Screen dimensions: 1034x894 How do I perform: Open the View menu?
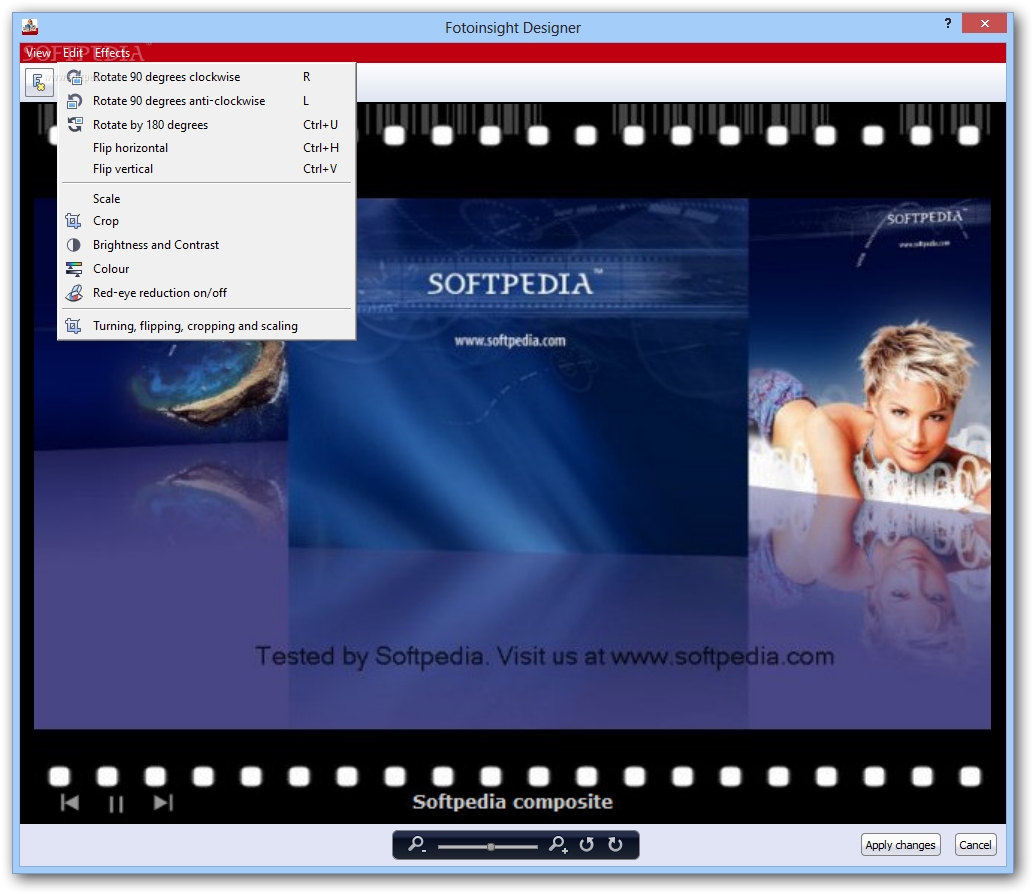pos(38,53)
